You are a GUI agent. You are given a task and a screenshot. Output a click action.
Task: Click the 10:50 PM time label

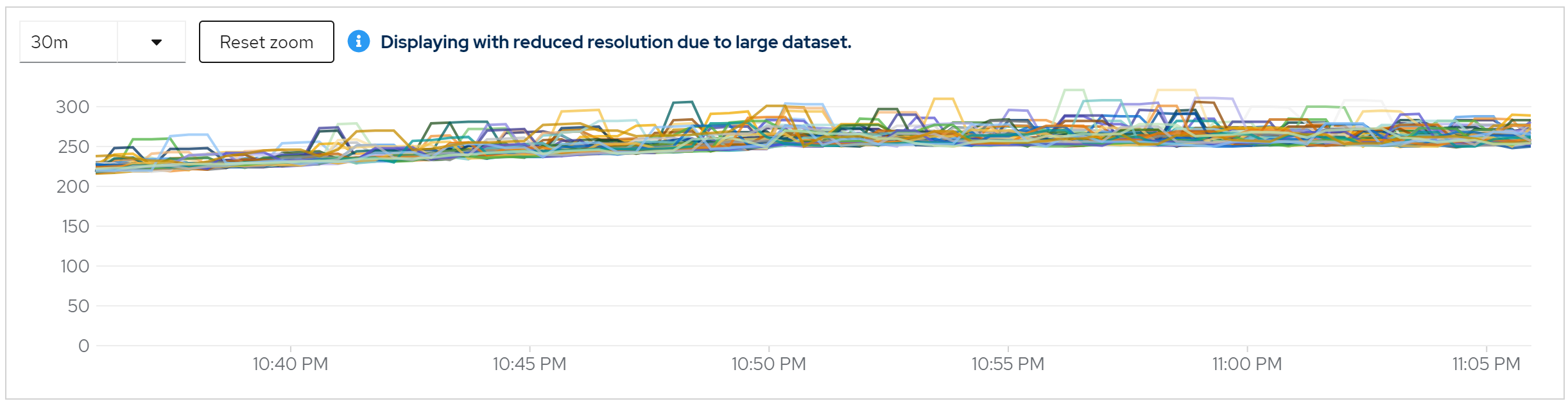coord(768,364)
